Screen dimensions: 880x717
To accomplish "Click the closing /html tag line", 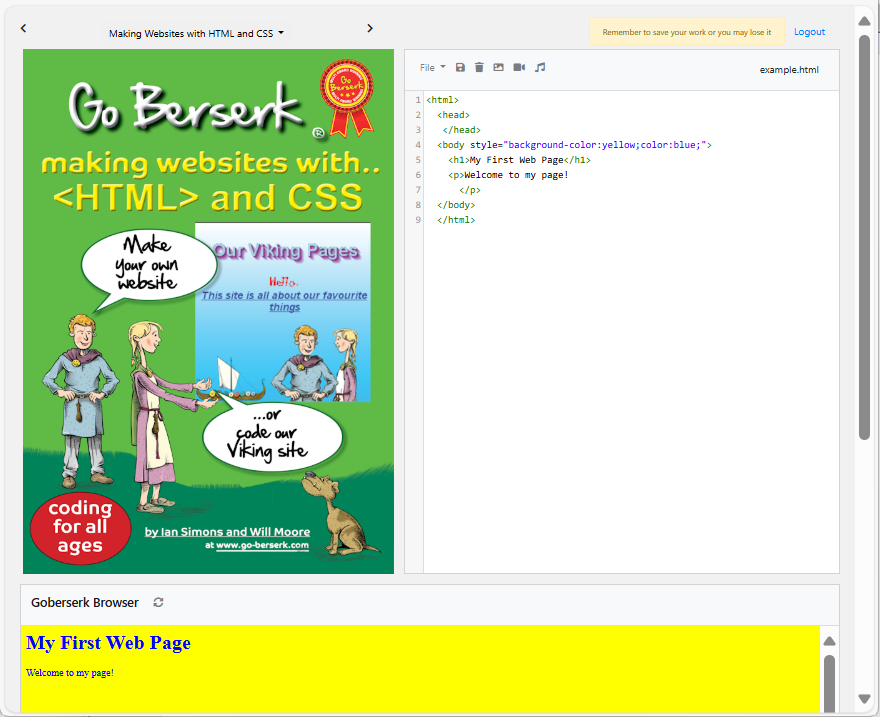I will coord(456,220).
